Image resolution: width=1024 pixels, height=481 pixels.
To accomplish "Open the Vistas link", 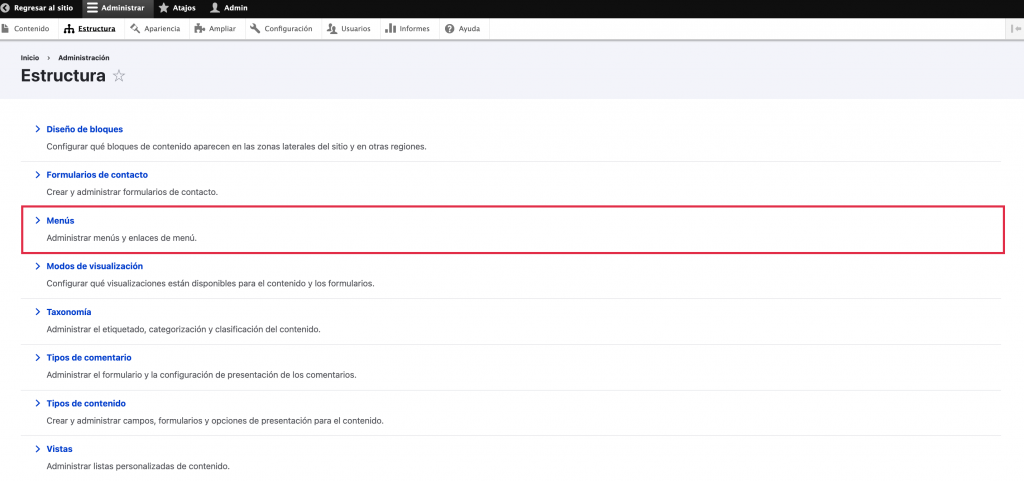I will (59, 449).
